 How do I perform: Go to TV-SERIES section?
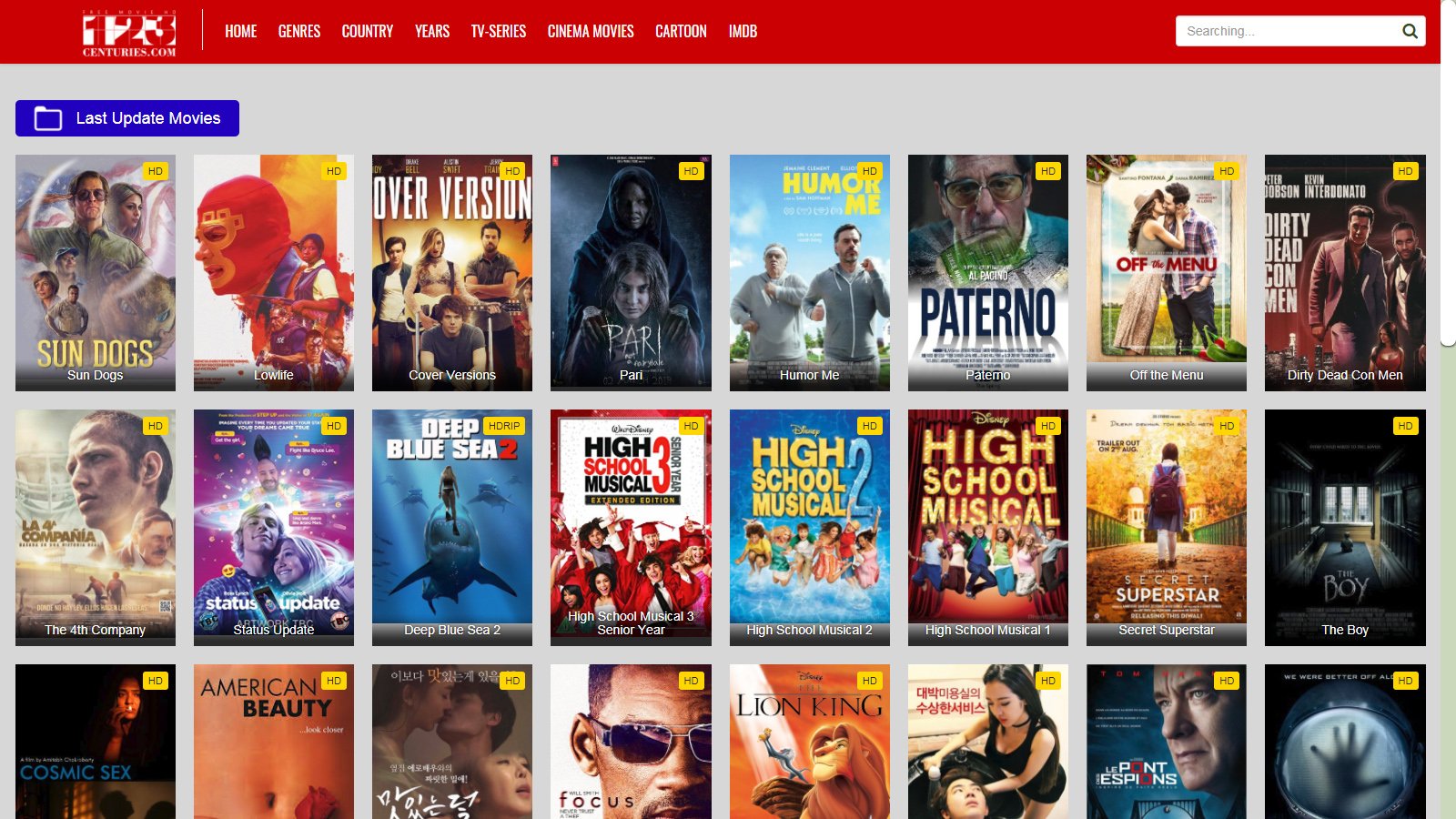(499, 31)
